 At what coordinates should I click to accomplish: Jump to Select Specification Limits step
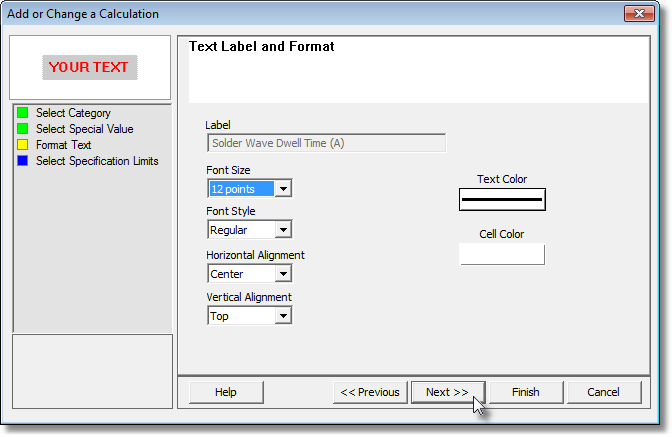[x=97, y=161]
